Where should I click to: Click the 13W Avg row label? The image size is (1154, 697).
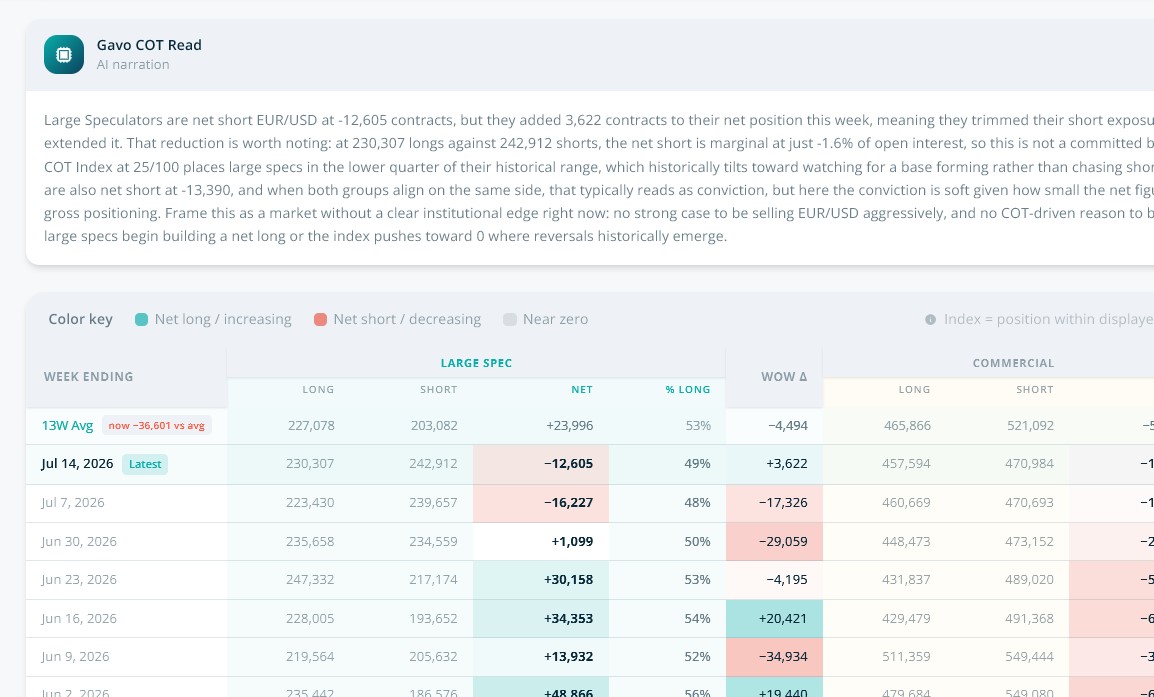pos(67,425)
